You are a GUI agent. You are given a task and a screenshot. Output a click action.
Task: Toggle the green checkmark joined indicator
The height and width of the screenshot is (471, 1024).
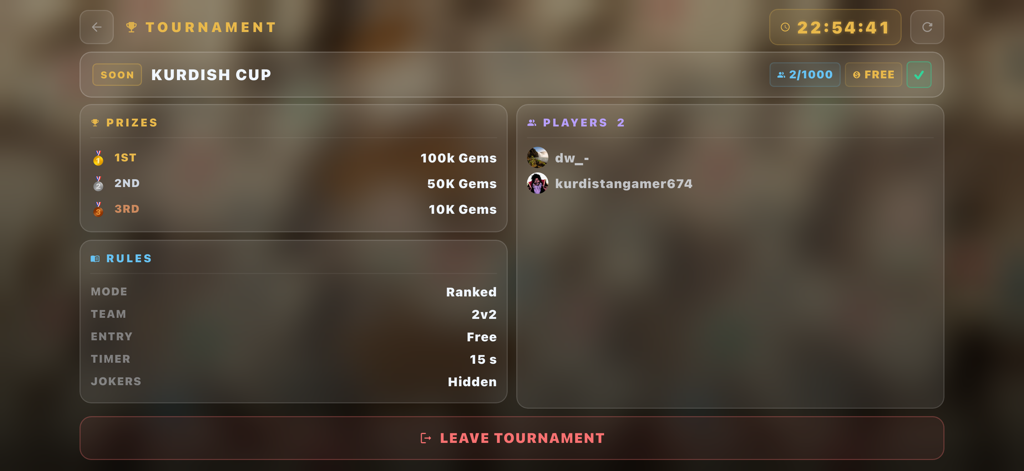(x=919, y=74)
